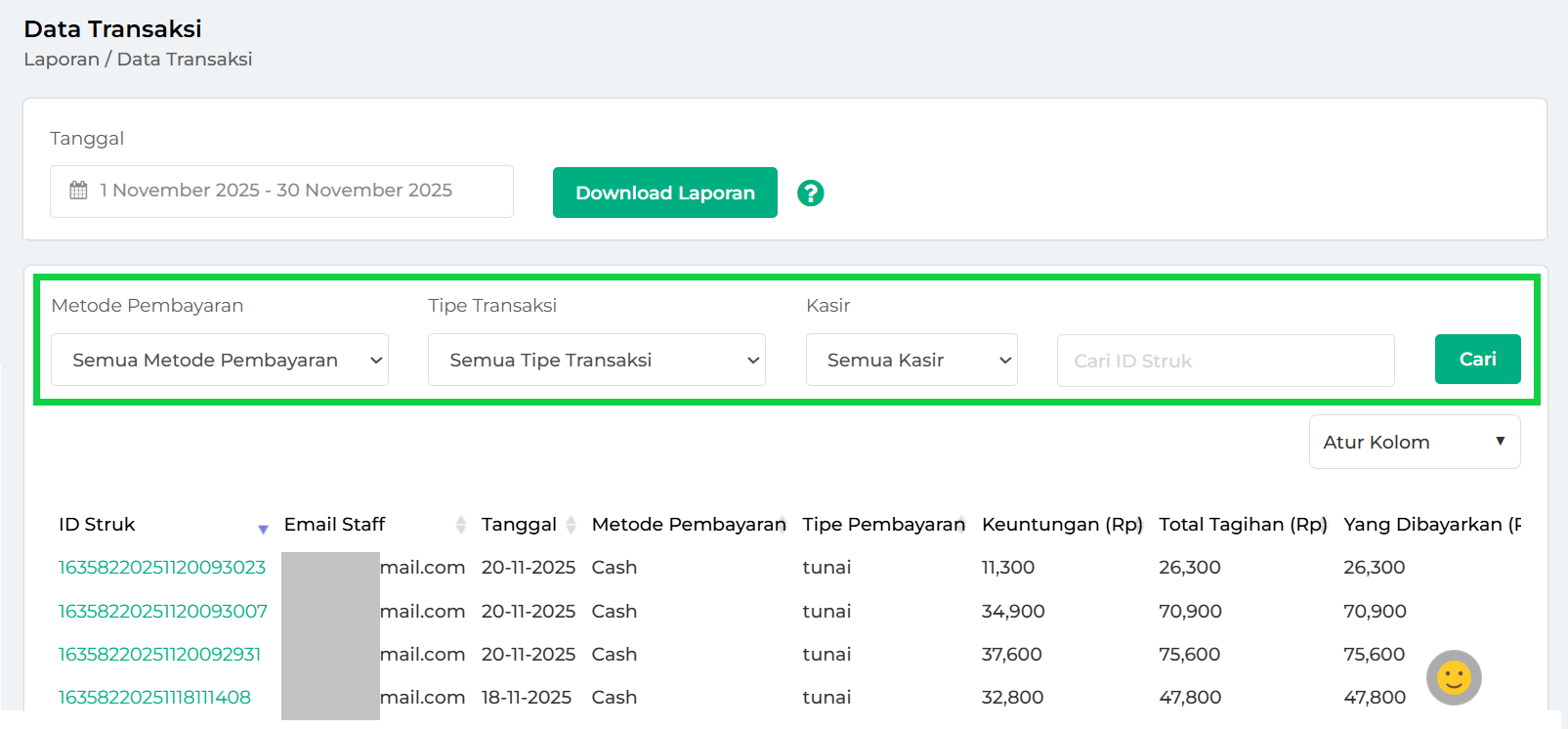Viewport: 1568px width, 729px height.
Task: Sort table by Tanggal column
Action: (x=571, y=525)
